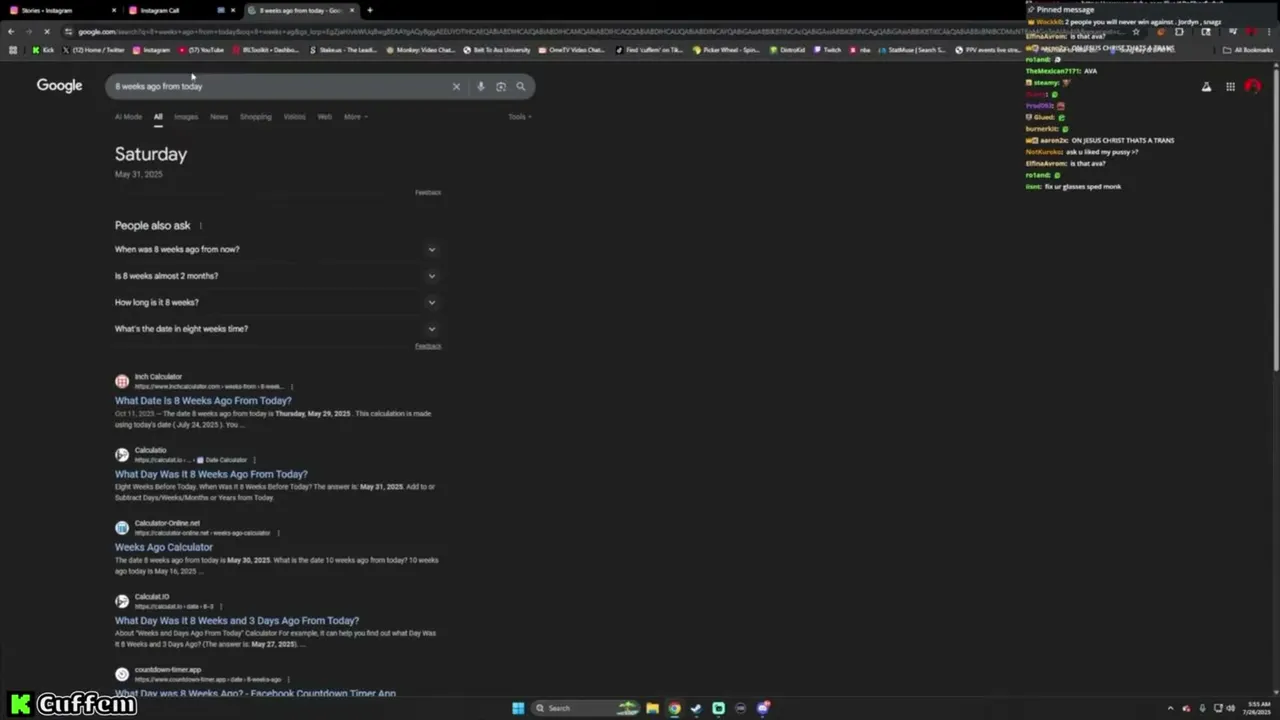Open 'What Day Was It 8 Weeks Ago From Today?'
1280x720 pixels.
[211, 474]
